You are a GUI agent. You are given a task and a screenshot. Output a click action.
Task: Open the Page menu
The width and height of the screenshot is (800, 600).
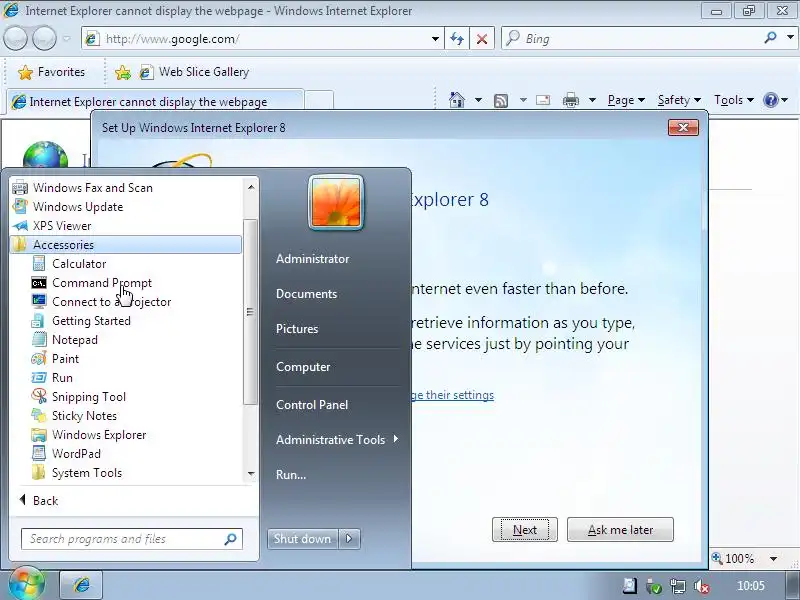pyautogui.click(x=626, y=100)
